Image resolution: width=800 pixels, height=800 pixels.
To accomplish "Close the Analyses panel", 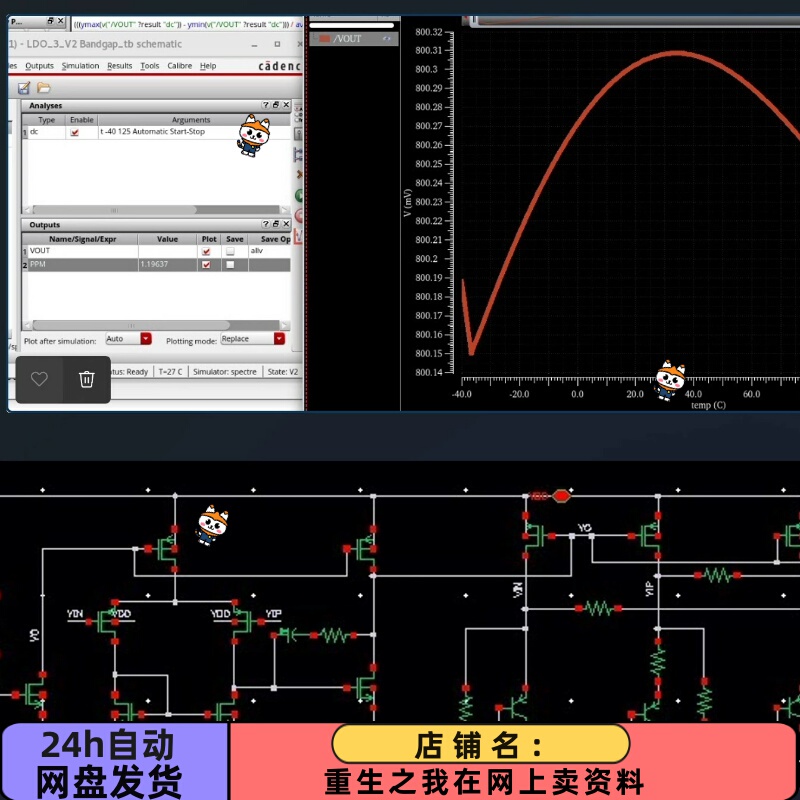I will pyautogui.click(x=286, y=105).
